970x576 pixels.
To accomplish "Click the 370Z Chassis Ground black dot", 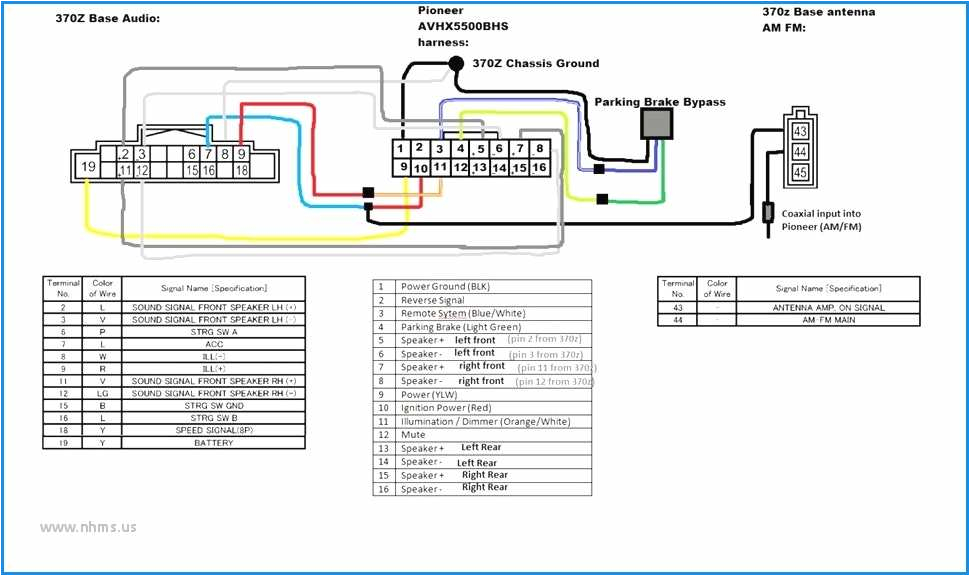I will point(456,63).
